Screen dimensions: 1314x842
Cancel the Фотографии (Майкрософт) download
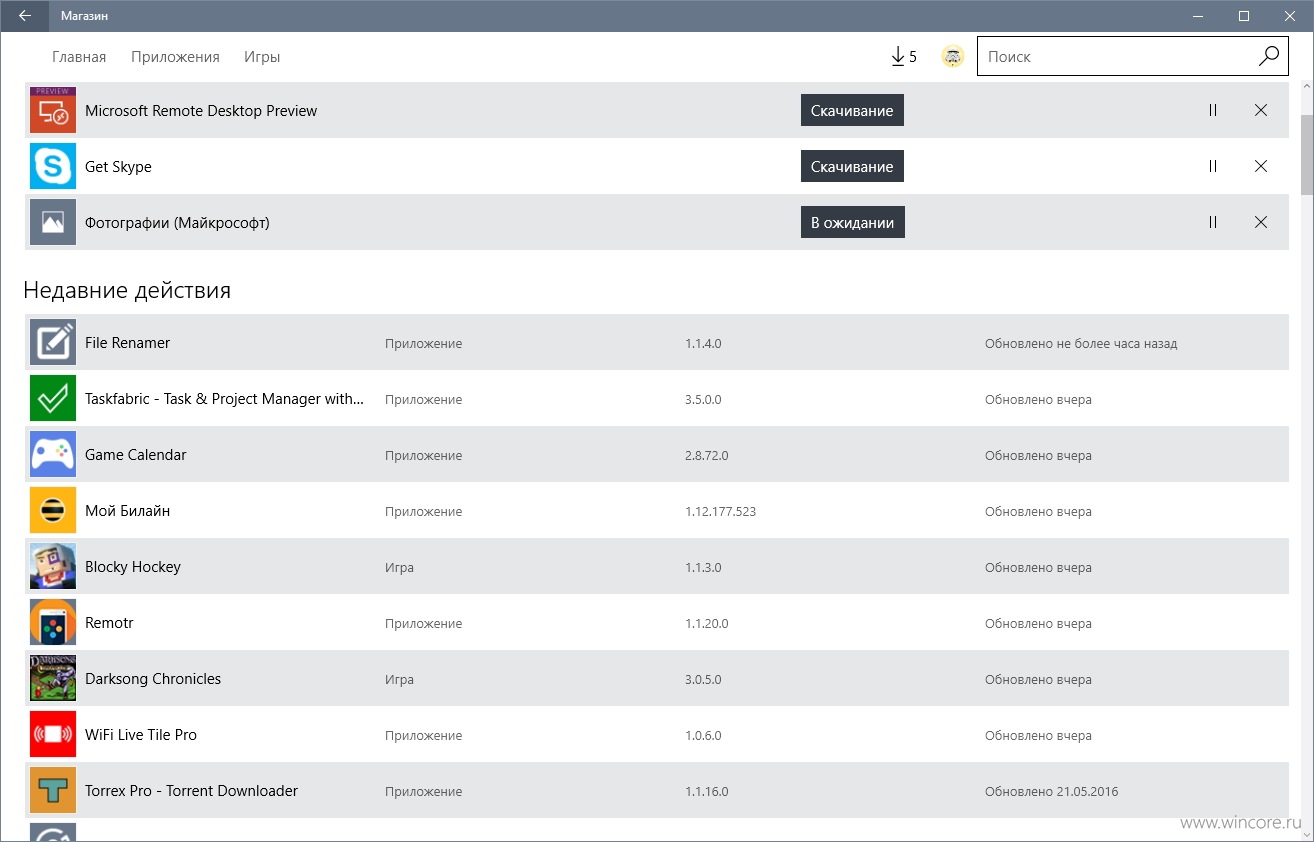pyautogui.click(x=1261, y=222)
